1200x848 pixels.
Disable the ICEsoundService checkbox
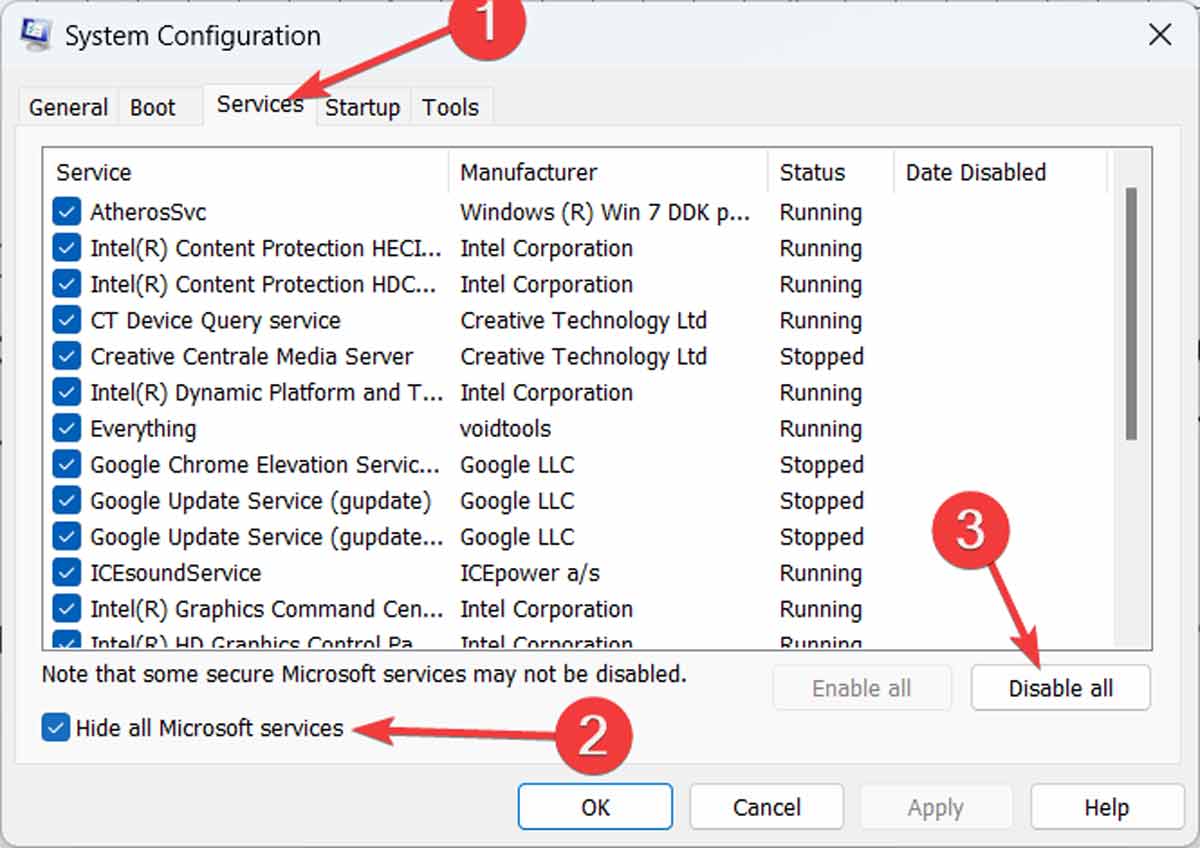tap(66, 573)
